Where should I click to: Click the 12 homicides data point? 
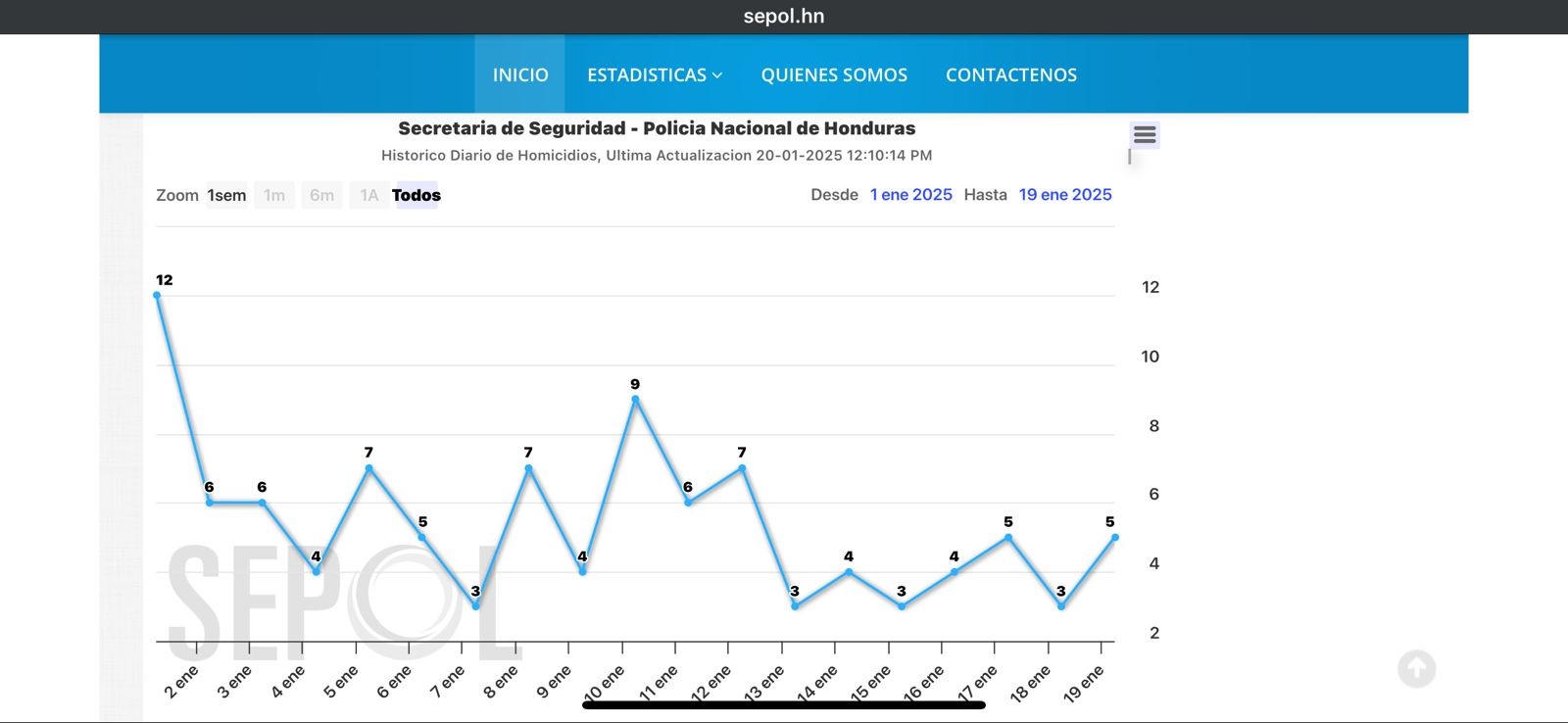157,295
